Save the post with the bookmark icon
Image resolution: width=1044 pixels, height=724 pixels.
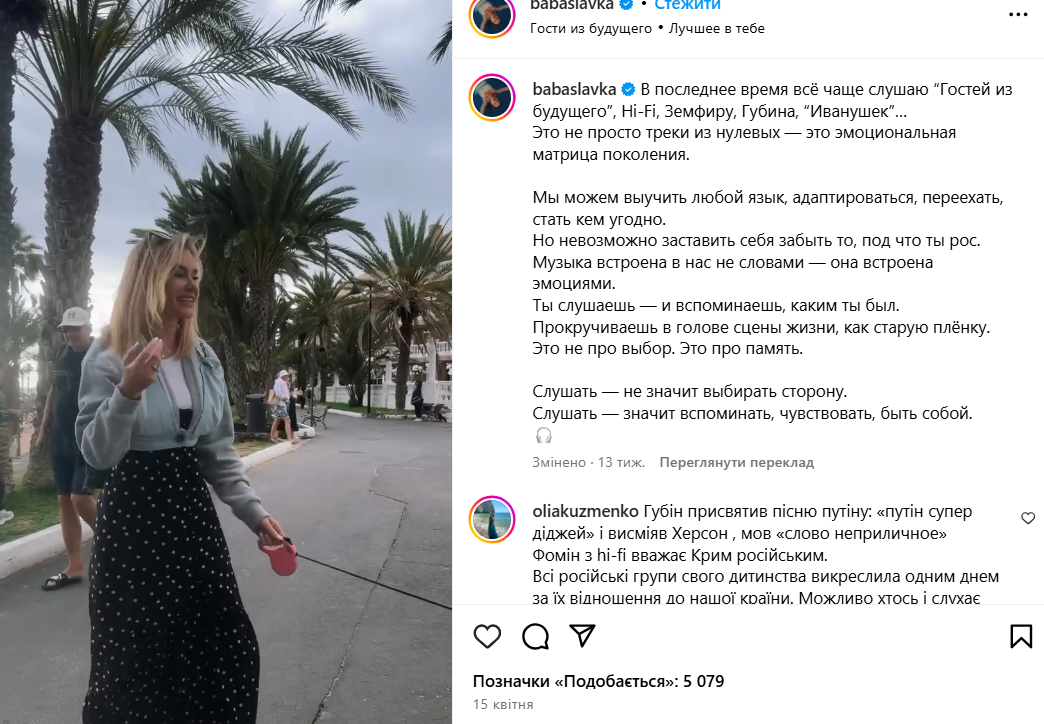click(1021, 636)
